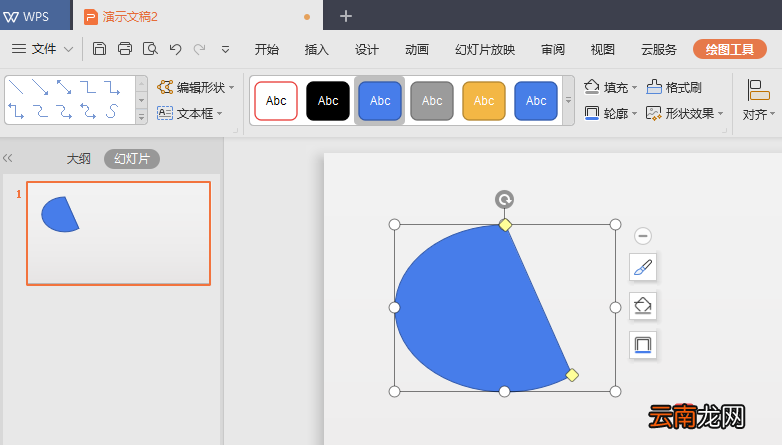
Task: Select slide 1 thumbnail
Action: click(x=119, y=233)
